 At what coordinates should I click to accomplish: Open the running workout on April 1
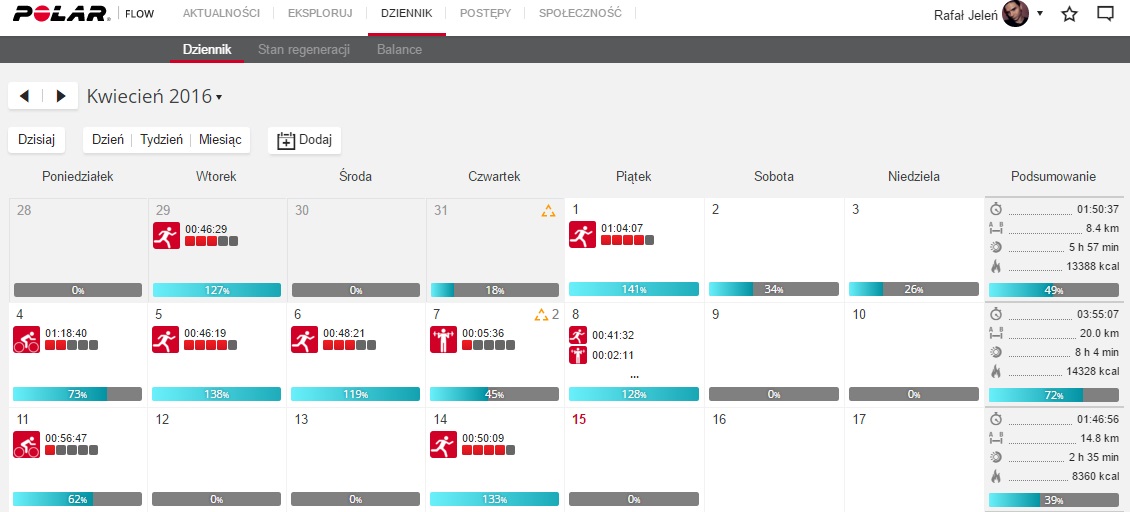click(582, 235)
